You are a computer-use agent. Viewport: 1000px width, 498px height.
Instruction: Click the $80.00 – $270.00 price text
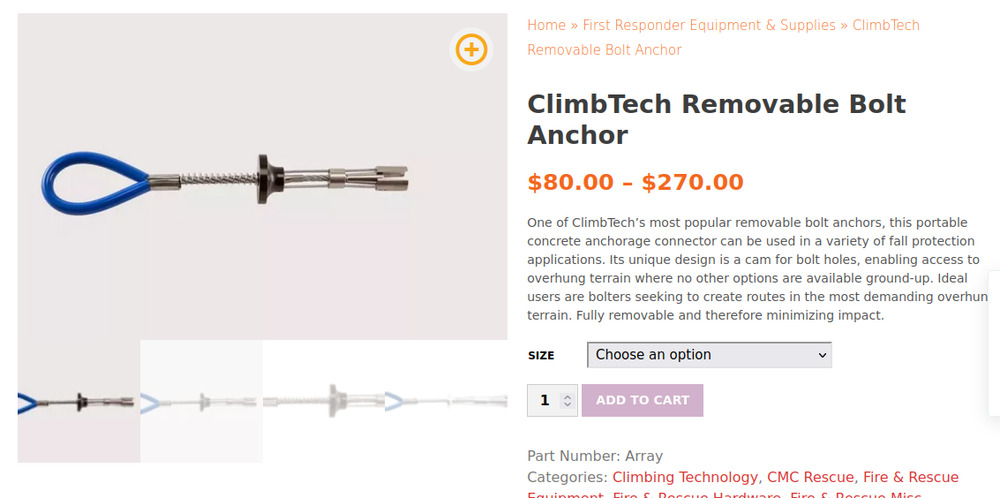[635, 182]
